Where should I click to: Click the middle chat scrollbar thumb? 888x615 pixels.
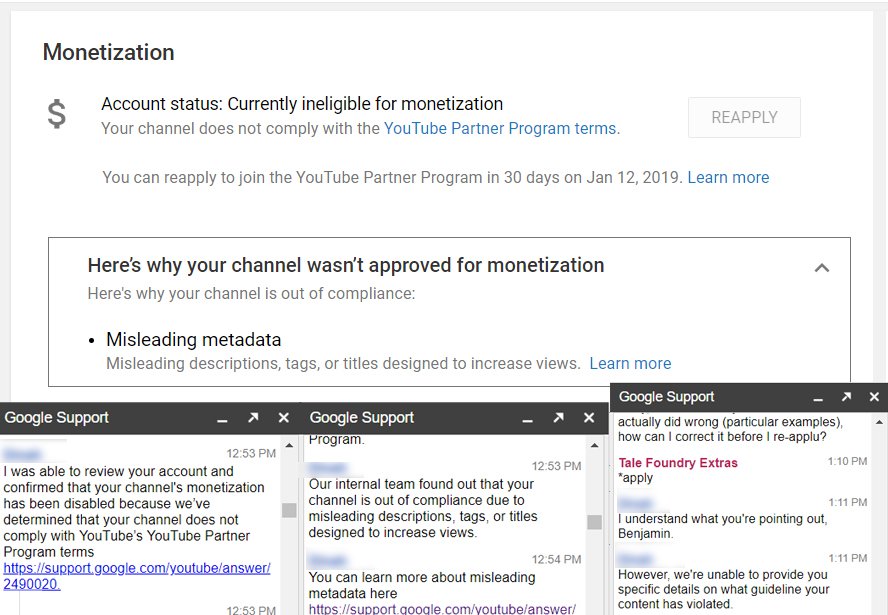[x=595, y=522]
